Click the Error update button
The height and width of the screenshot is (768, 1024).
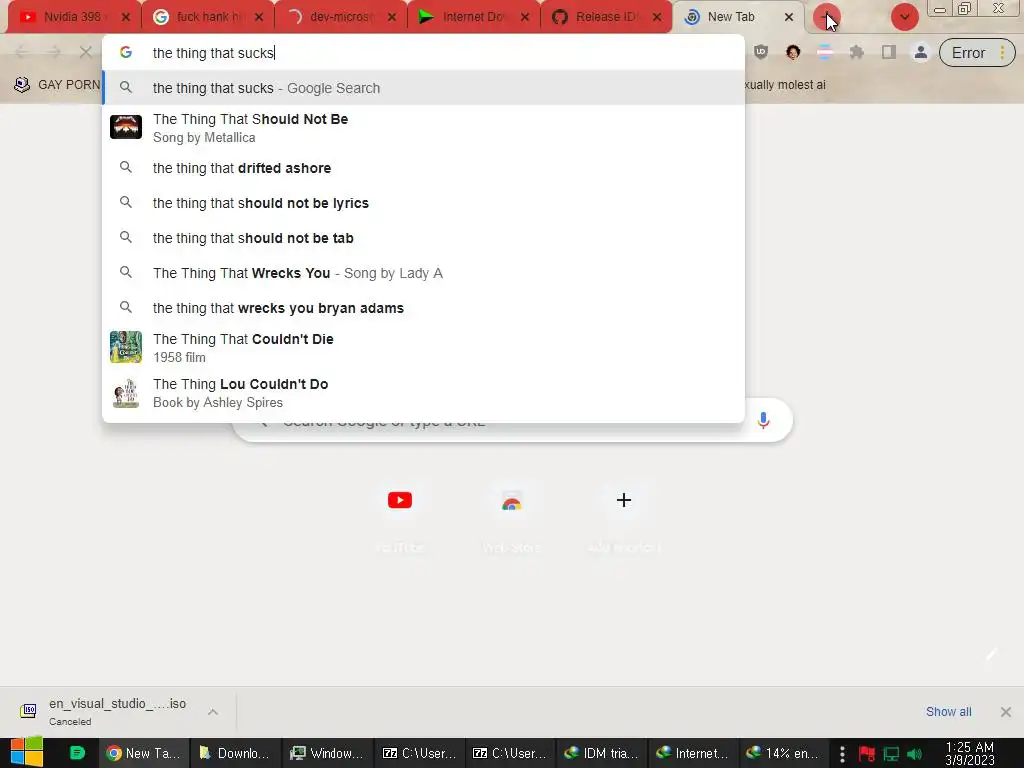tap(976, 53)
